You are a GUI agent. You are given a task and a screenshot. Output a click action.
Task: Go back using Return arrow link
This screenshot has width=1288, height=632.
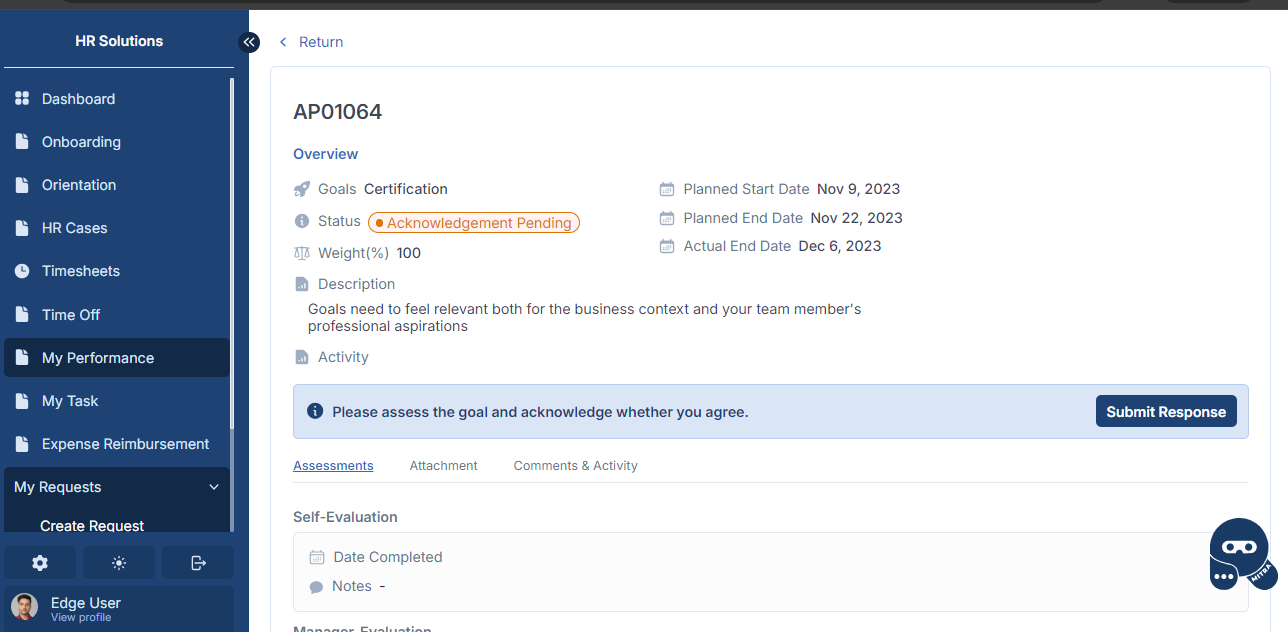(311, 42)
